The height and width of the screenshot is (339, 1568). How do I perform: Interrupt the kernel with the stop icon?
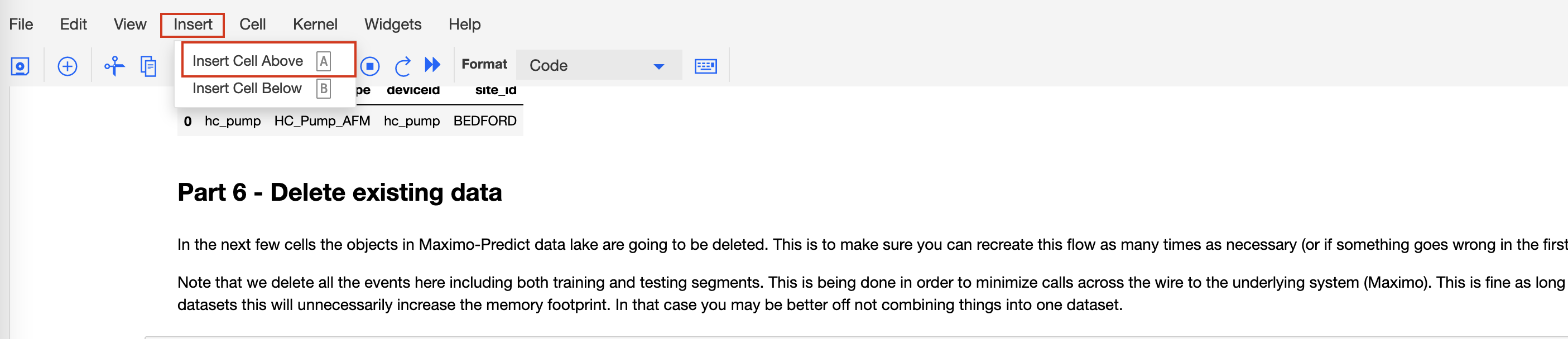click(369, 66)
